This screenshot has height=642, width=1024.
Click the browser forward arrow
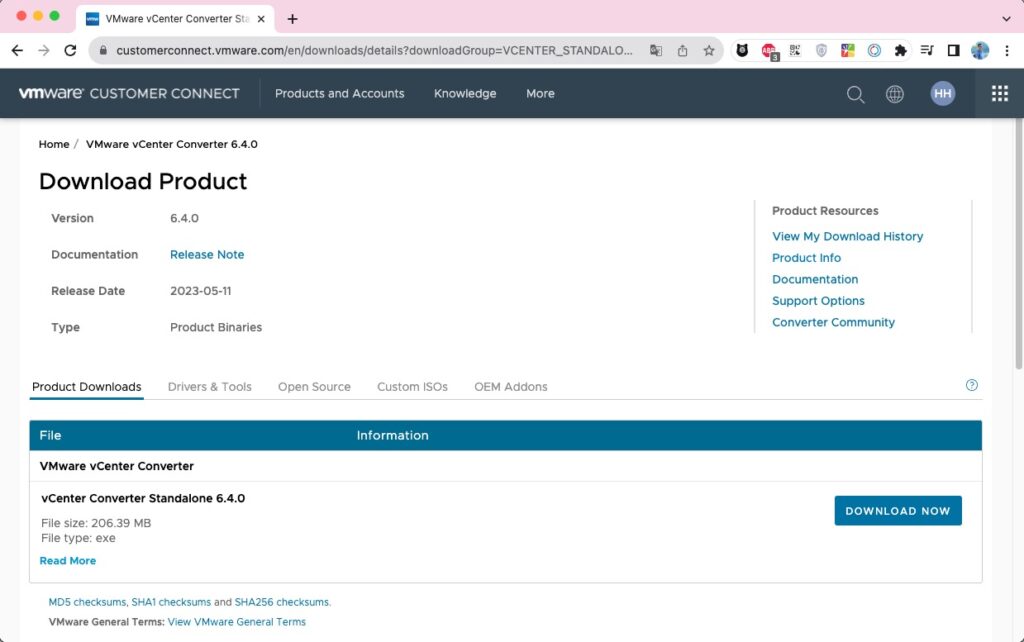tap(44, 50)
